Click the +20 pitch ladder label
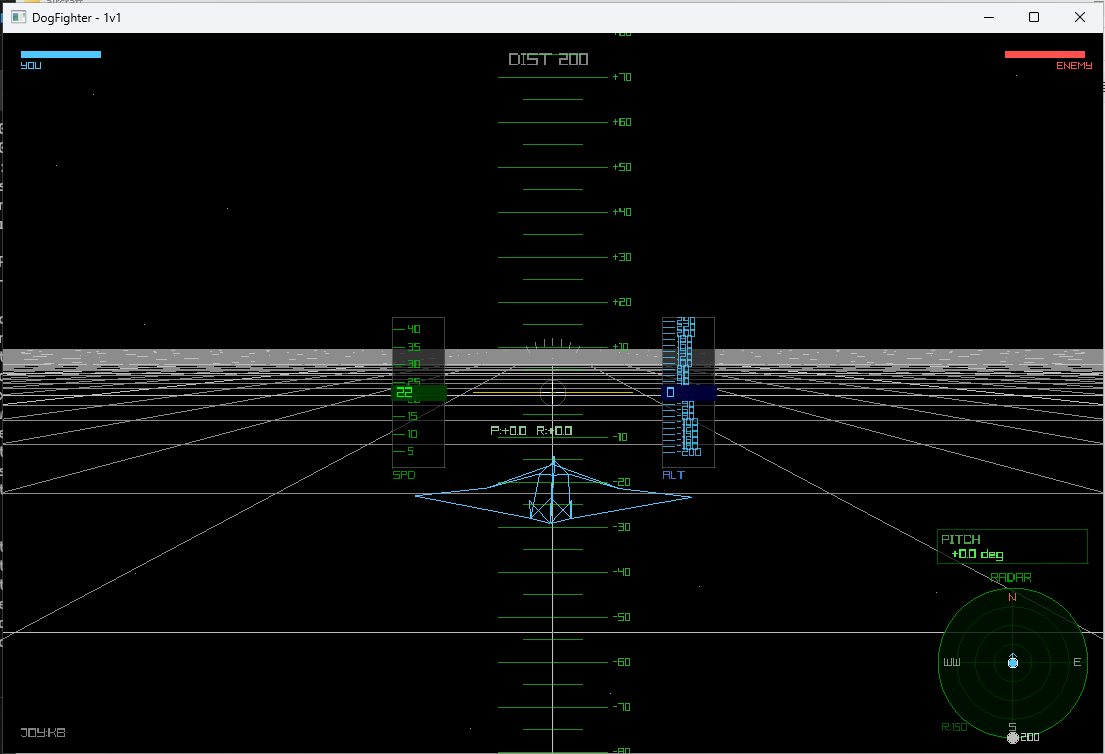Screen dimensions: 1105x754 point(622,302)
